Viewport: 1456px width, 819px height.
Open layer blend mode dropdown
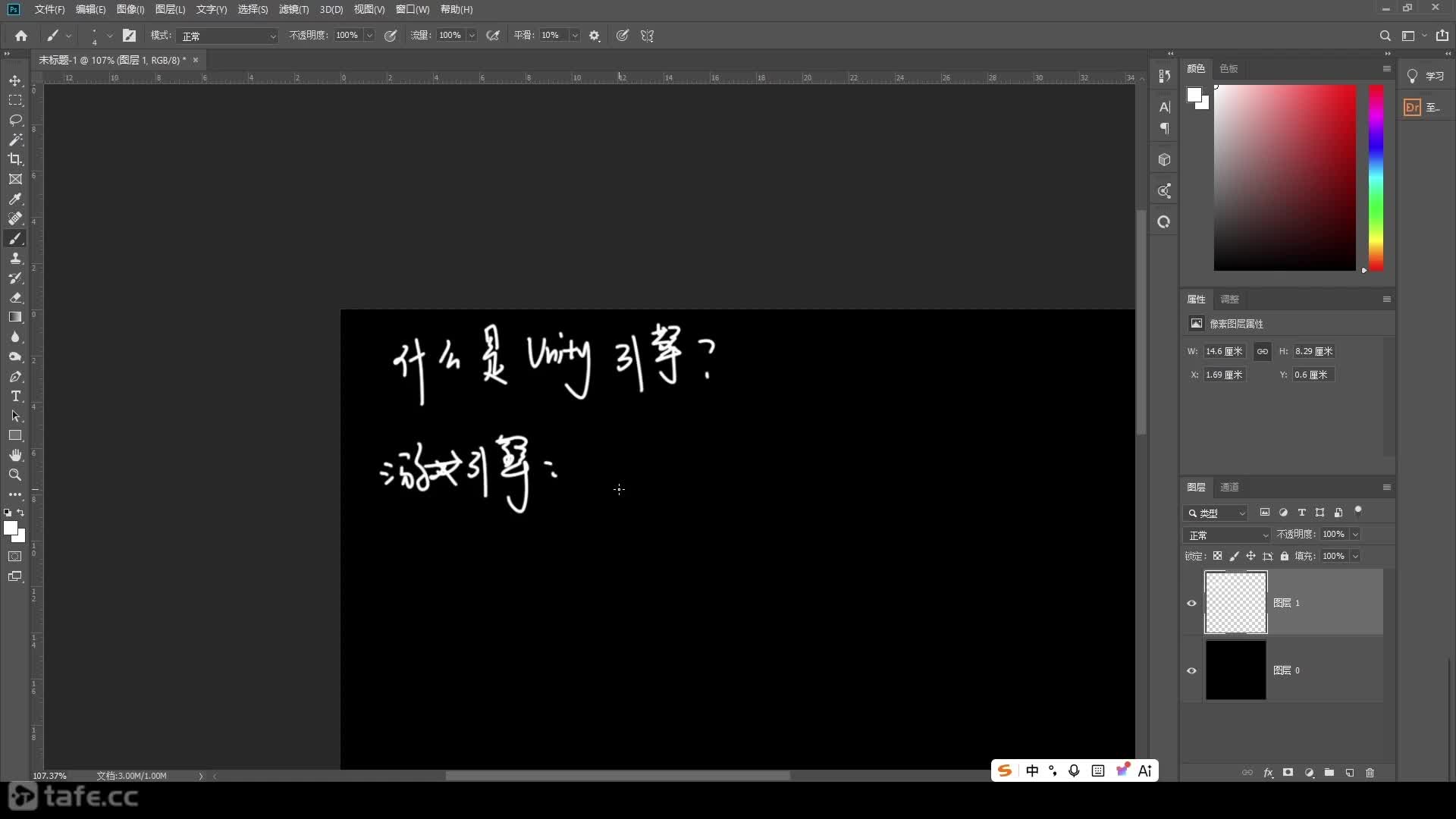[x=1227, y=535]
